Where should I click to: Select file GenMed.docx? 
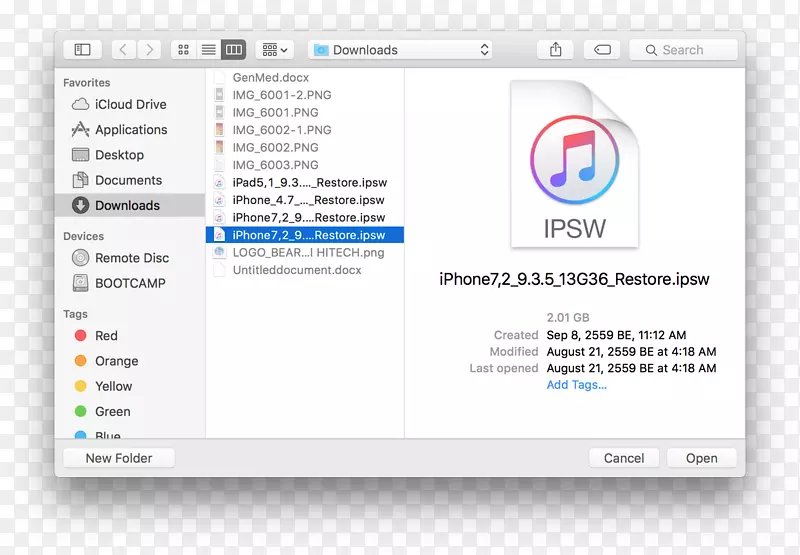pyautogui.click(x=305, y=78)
